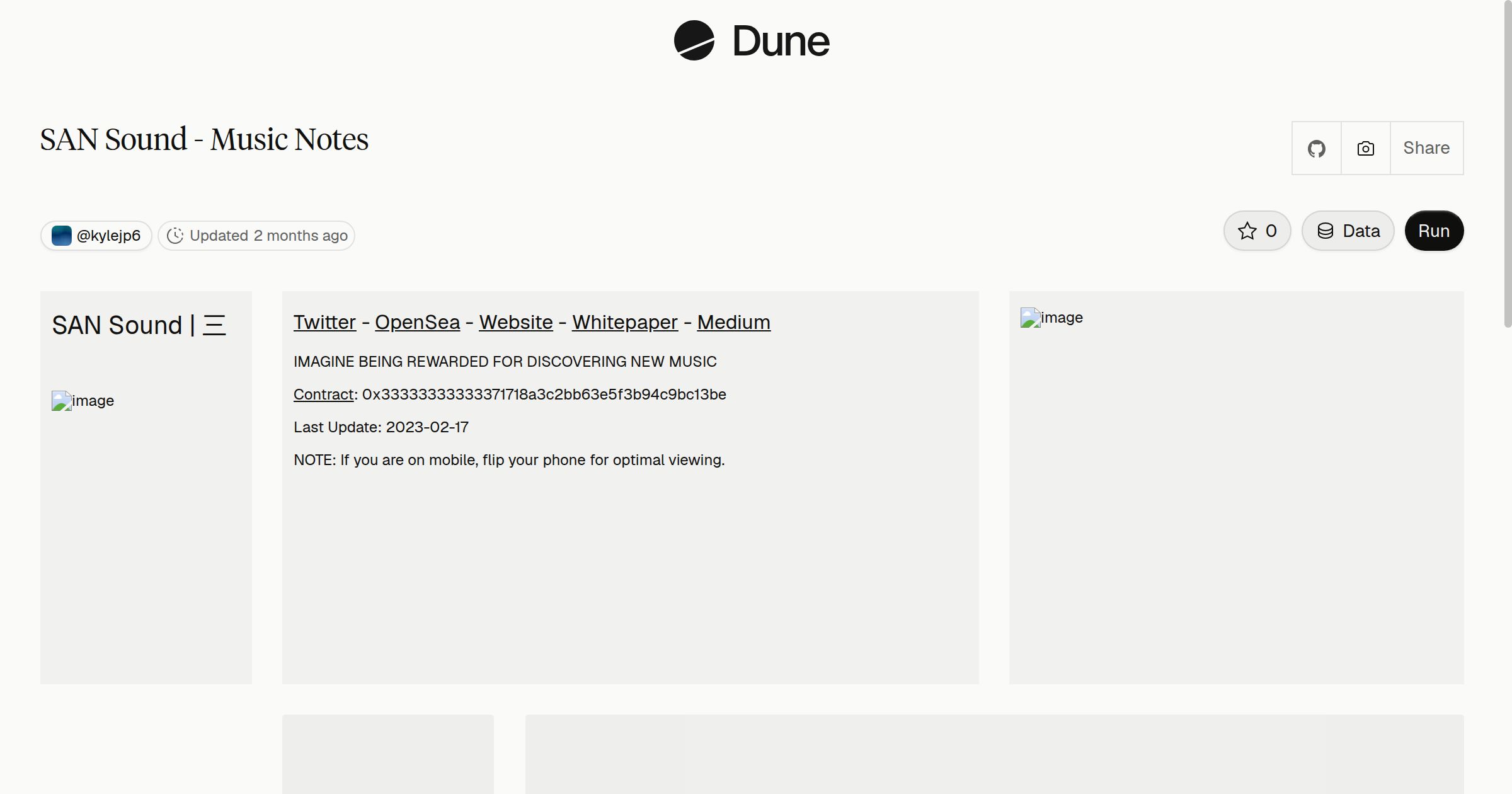Click the three-bar glyph after SAN Sound

coord(214,325)
